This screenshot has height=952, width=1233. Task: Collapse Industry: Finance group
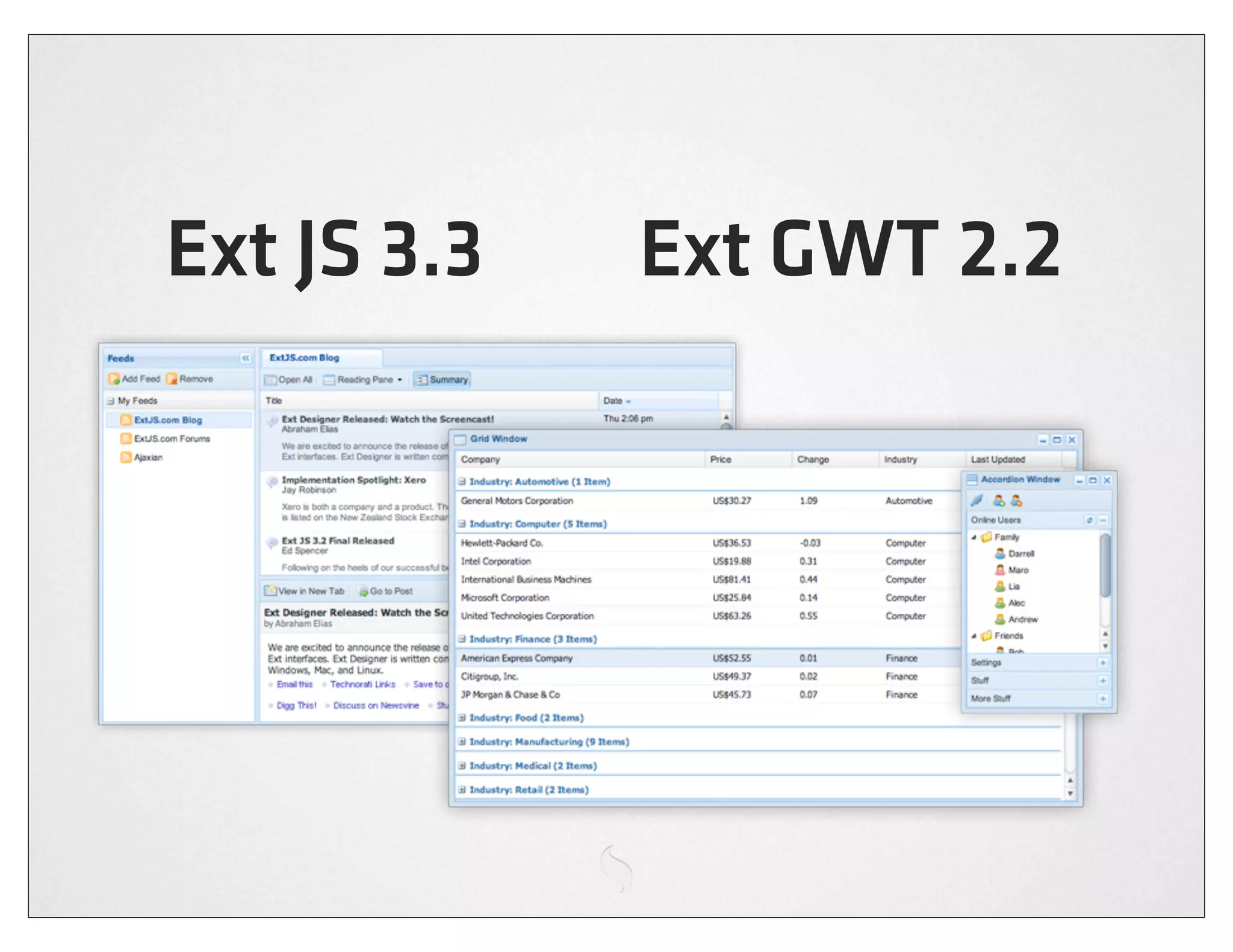(x=462, y=639)
